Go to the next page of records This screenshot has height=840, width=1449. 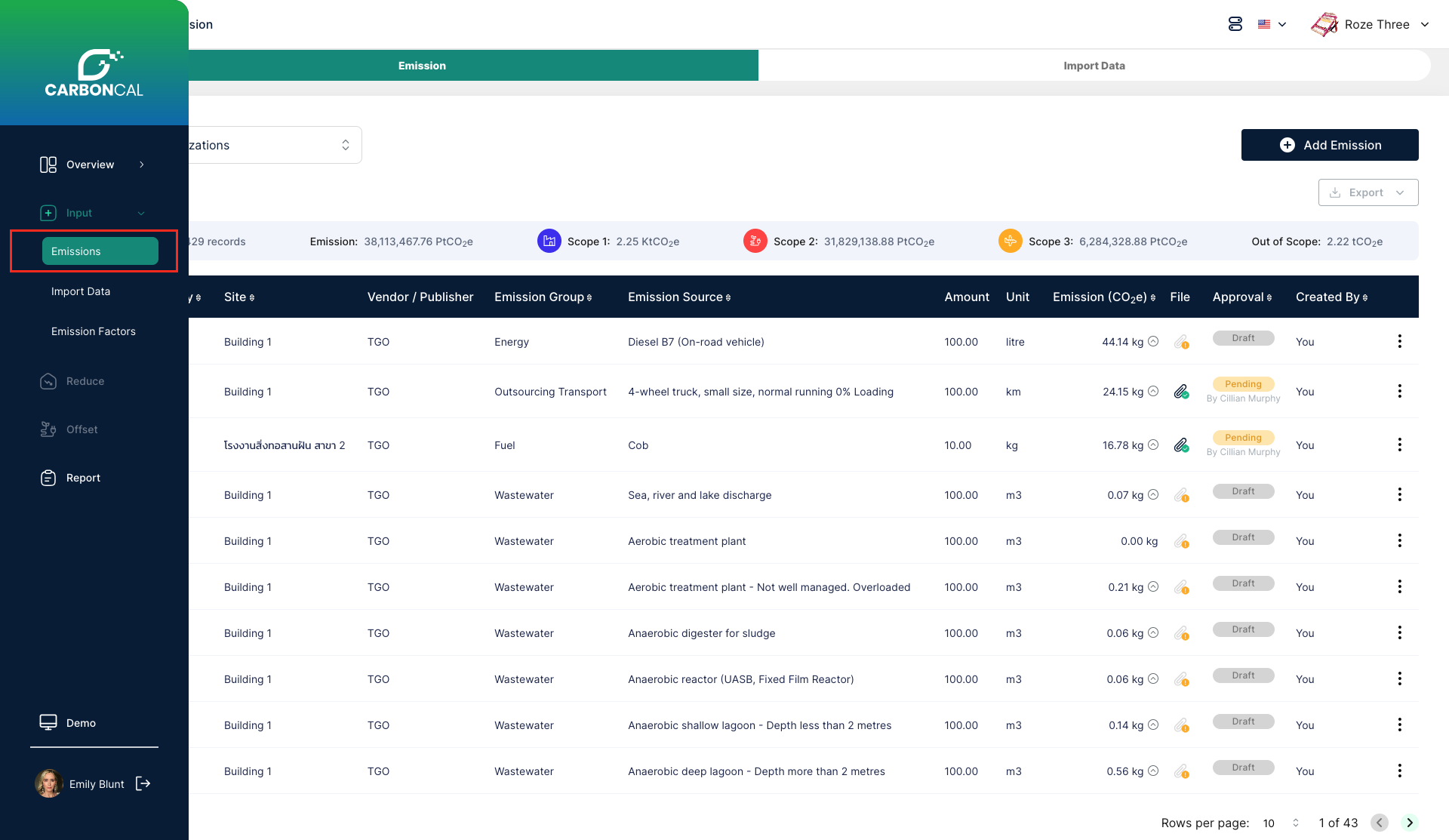click(x=1409, y=823)
